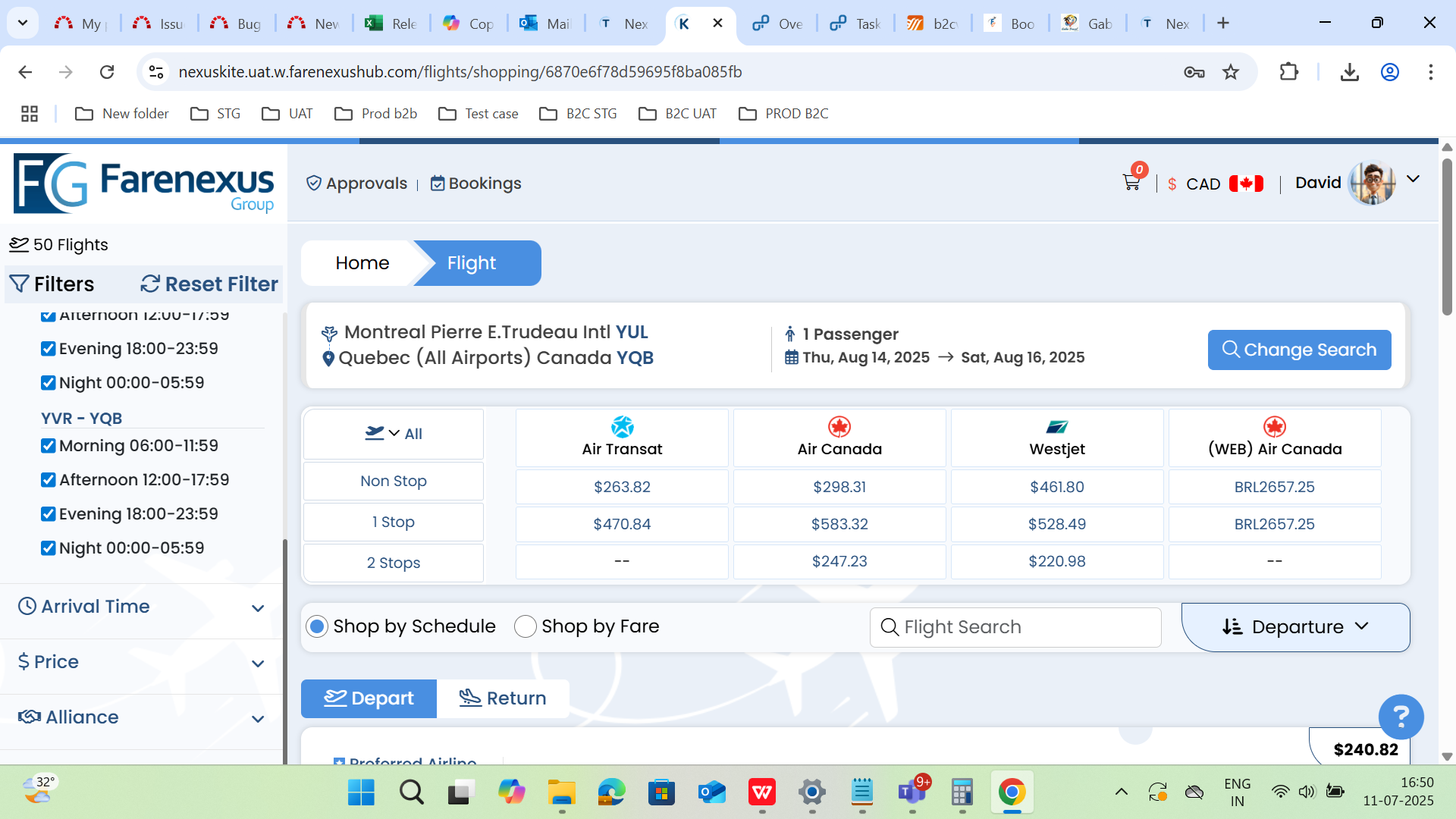
Task: Open David's user menu chevron
Action: [x=1413, y=180]
